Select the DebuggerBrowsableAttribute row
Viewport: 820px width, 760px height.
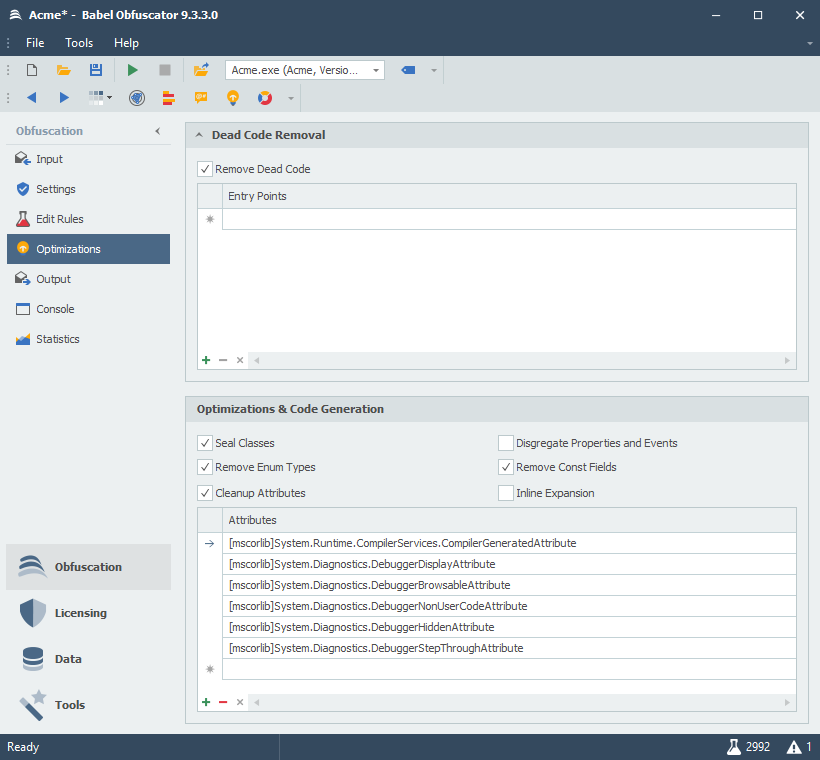[x=509, y=585]
